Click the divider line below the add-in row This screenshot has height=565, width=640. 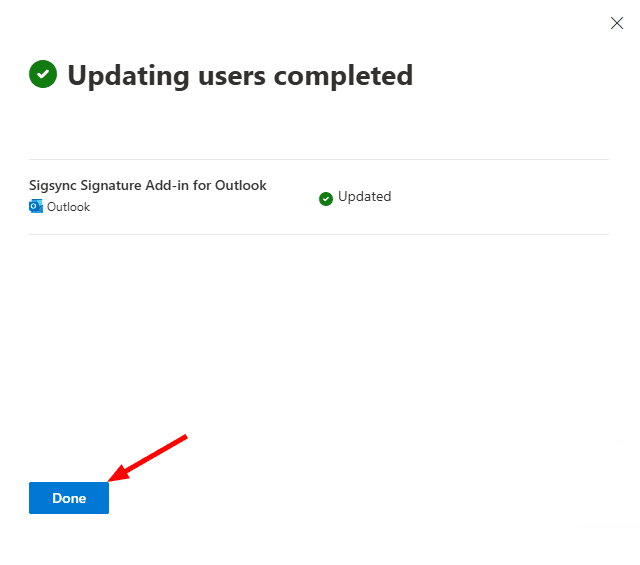tap(319, 234)
